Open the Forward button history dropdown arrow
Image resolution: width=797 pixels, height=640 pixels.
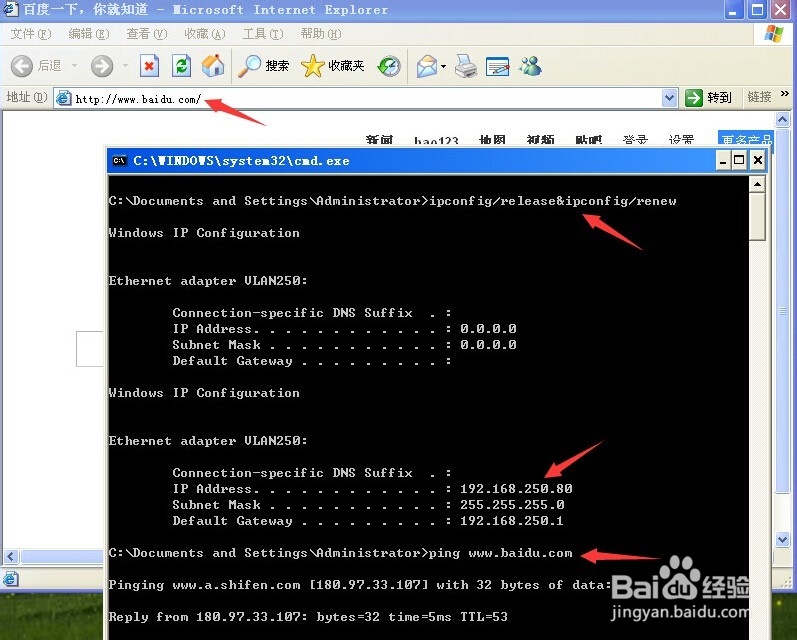[x=125, y=66]
